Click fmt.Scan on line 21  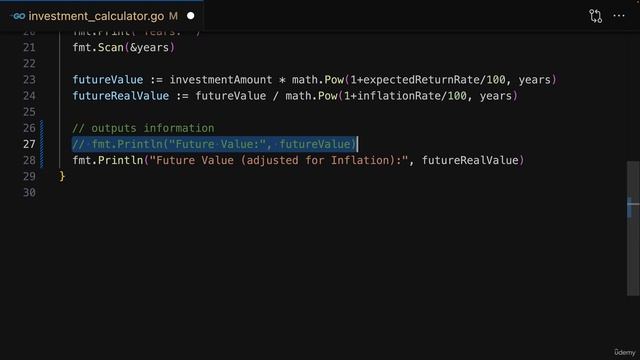pyautogui.click(x=98, y=47)
